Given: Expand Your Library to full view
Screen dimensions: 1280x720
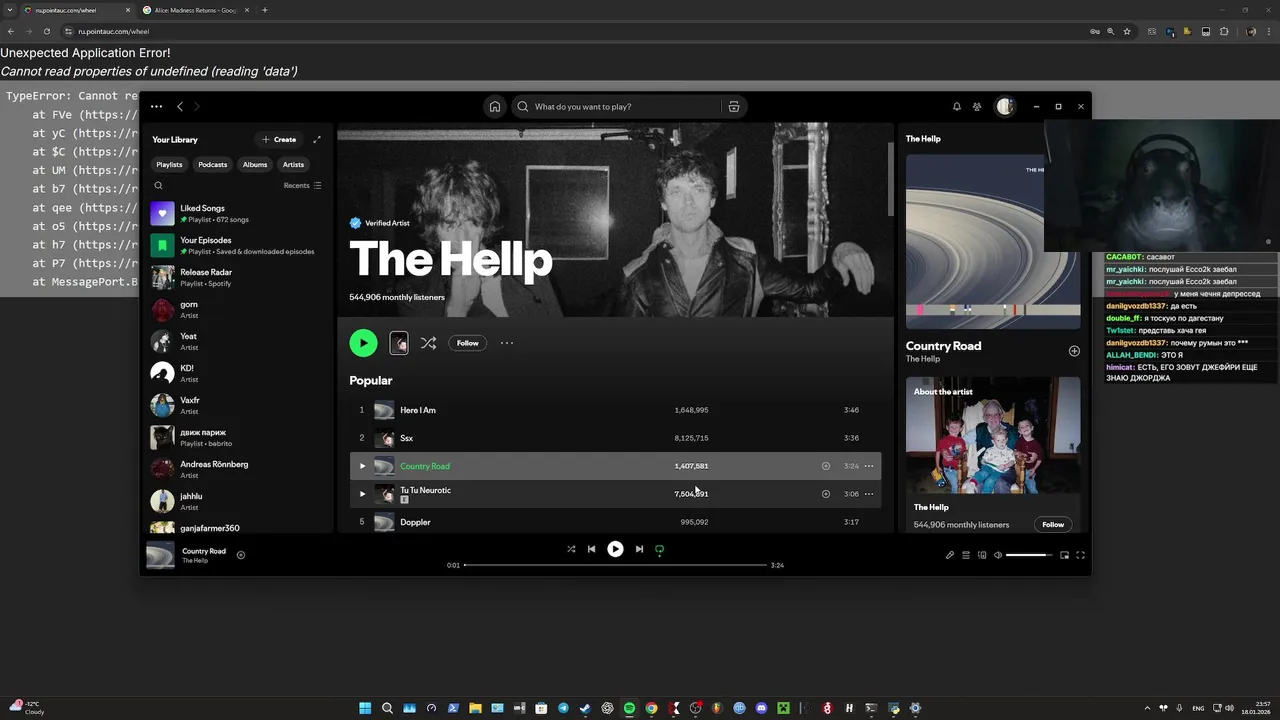Looking at the screenshot, I should pos(317,140).
